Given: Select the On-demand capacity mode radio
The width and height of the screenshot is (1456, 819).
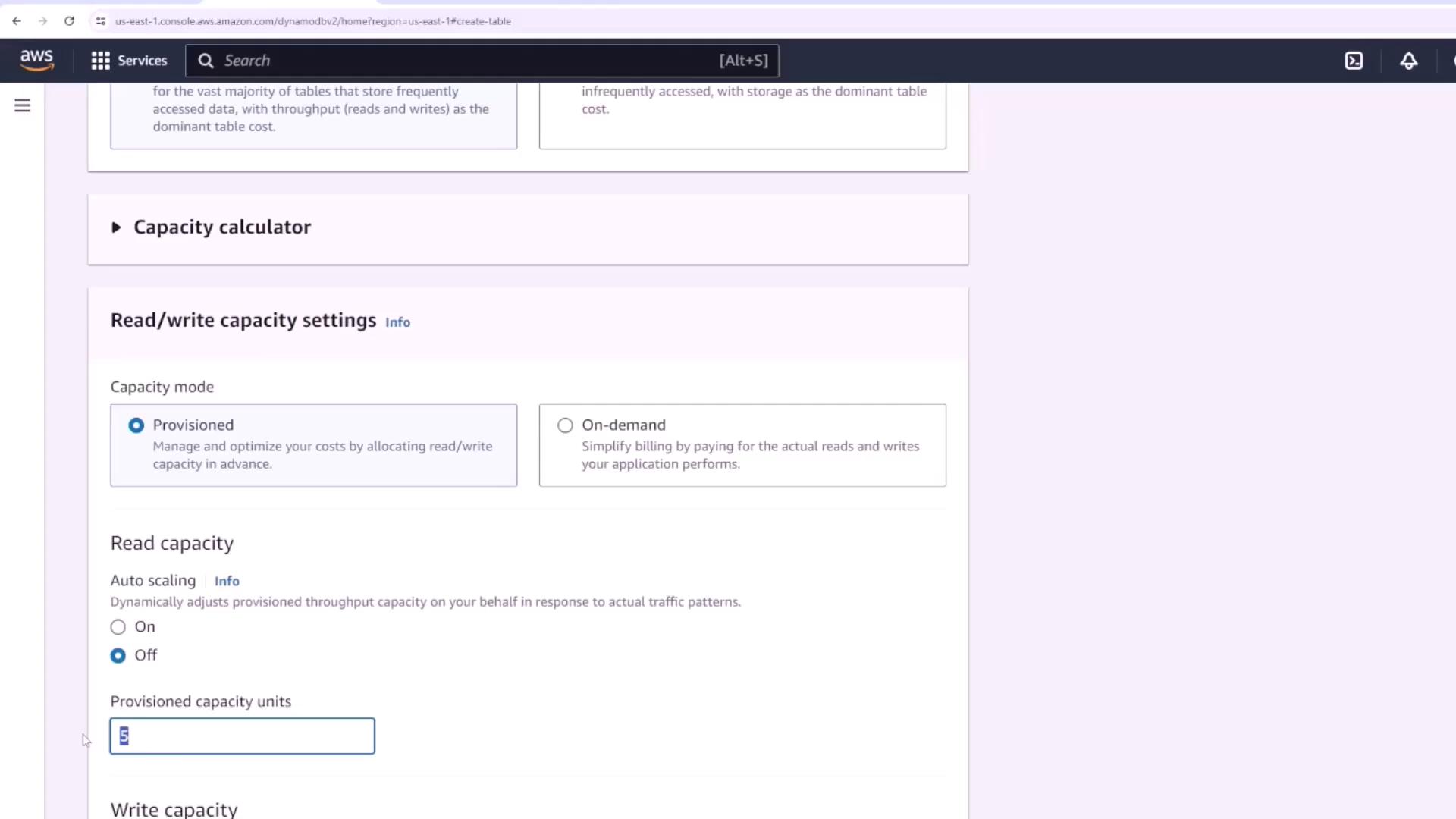Looking at the screenshot, I should tap(565, 425).
